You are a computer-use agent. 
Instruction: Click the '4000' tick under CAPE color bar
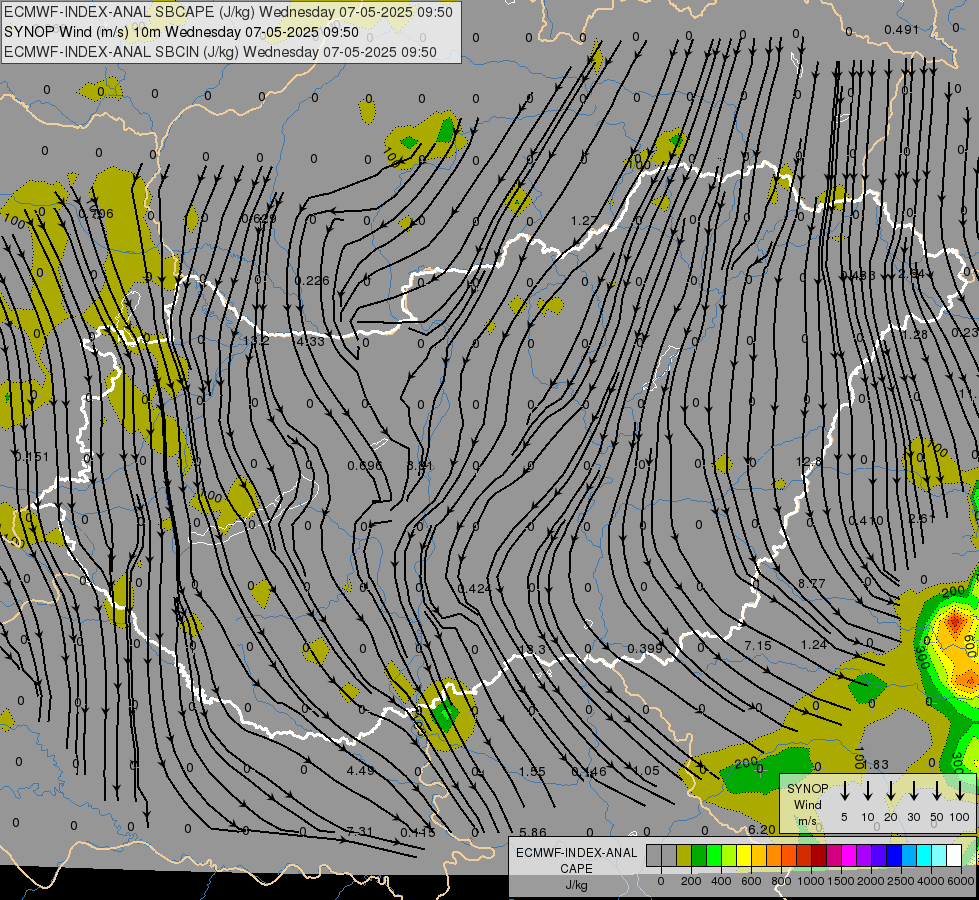[931, 881]
